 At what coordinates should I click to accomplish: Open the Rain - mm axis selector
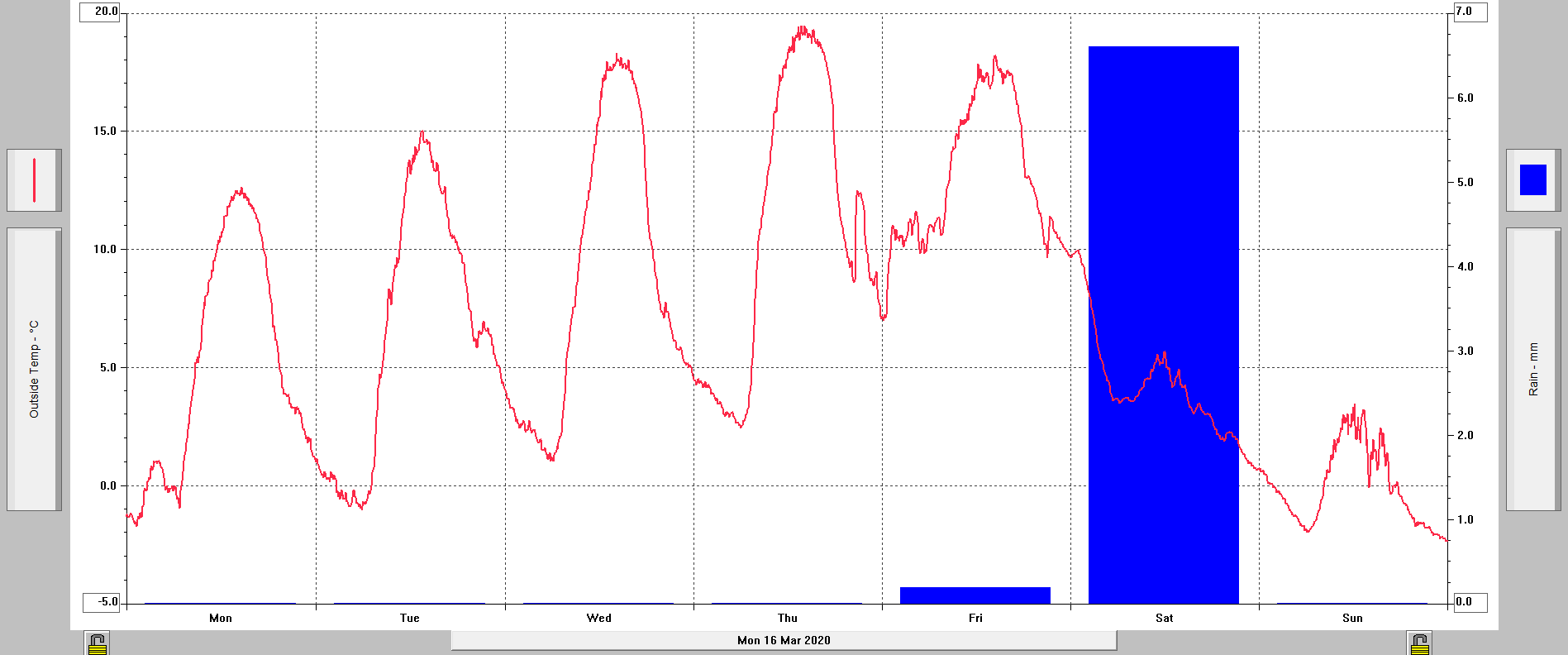point(1532,369)
